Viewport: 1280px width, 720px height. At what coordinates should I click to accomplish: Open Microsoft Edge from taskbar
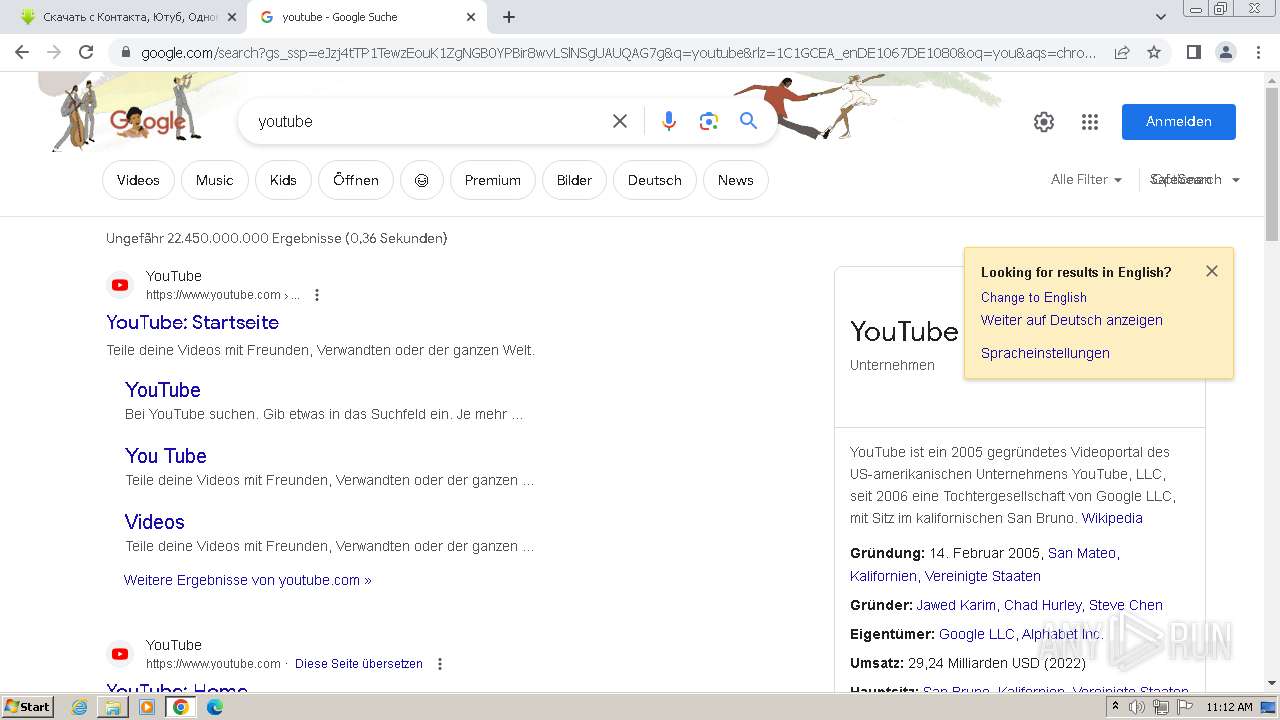pos(215,707)
